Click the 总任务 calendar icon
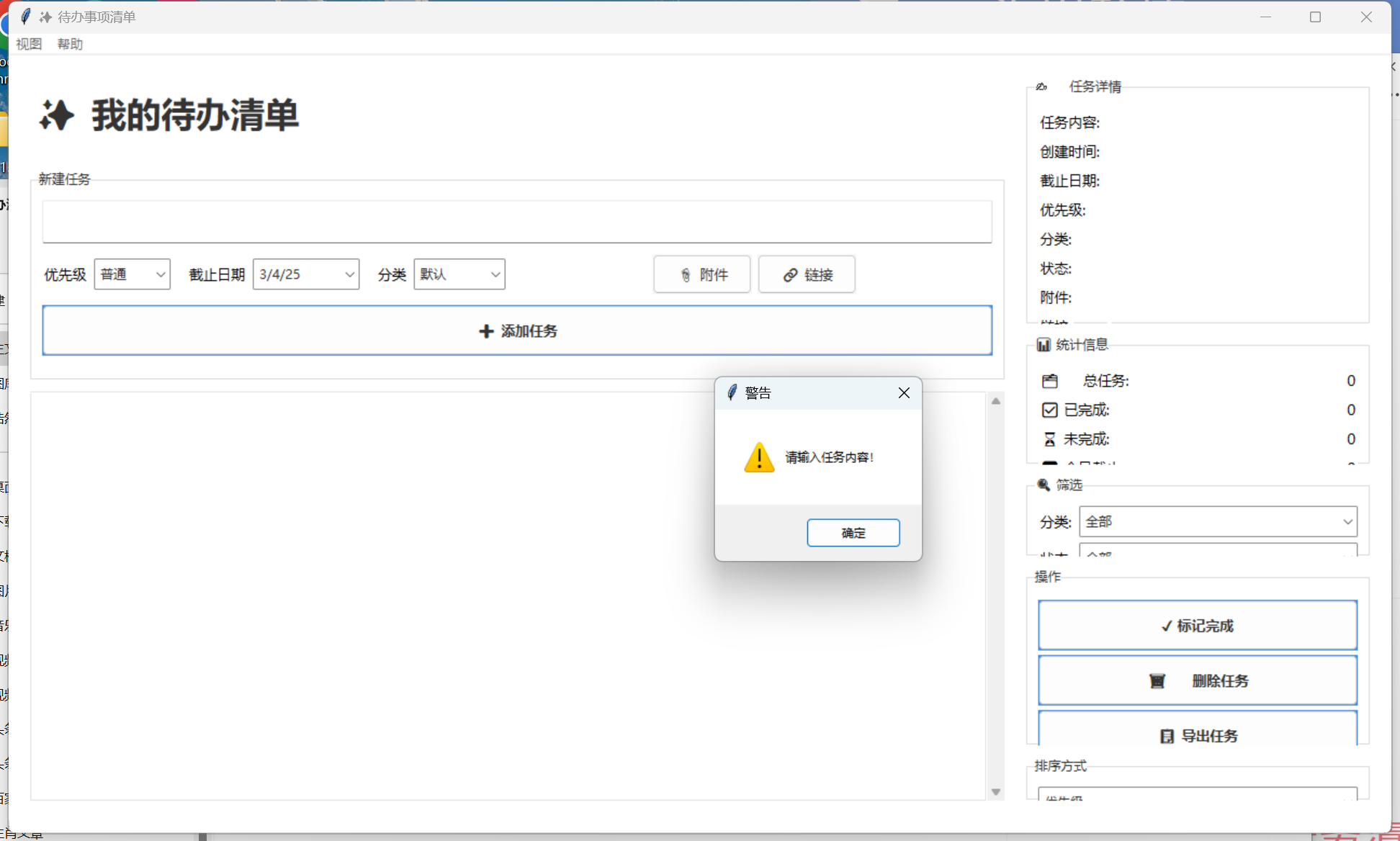The width and height of the screenshot is (1400, 841). 1050,381
